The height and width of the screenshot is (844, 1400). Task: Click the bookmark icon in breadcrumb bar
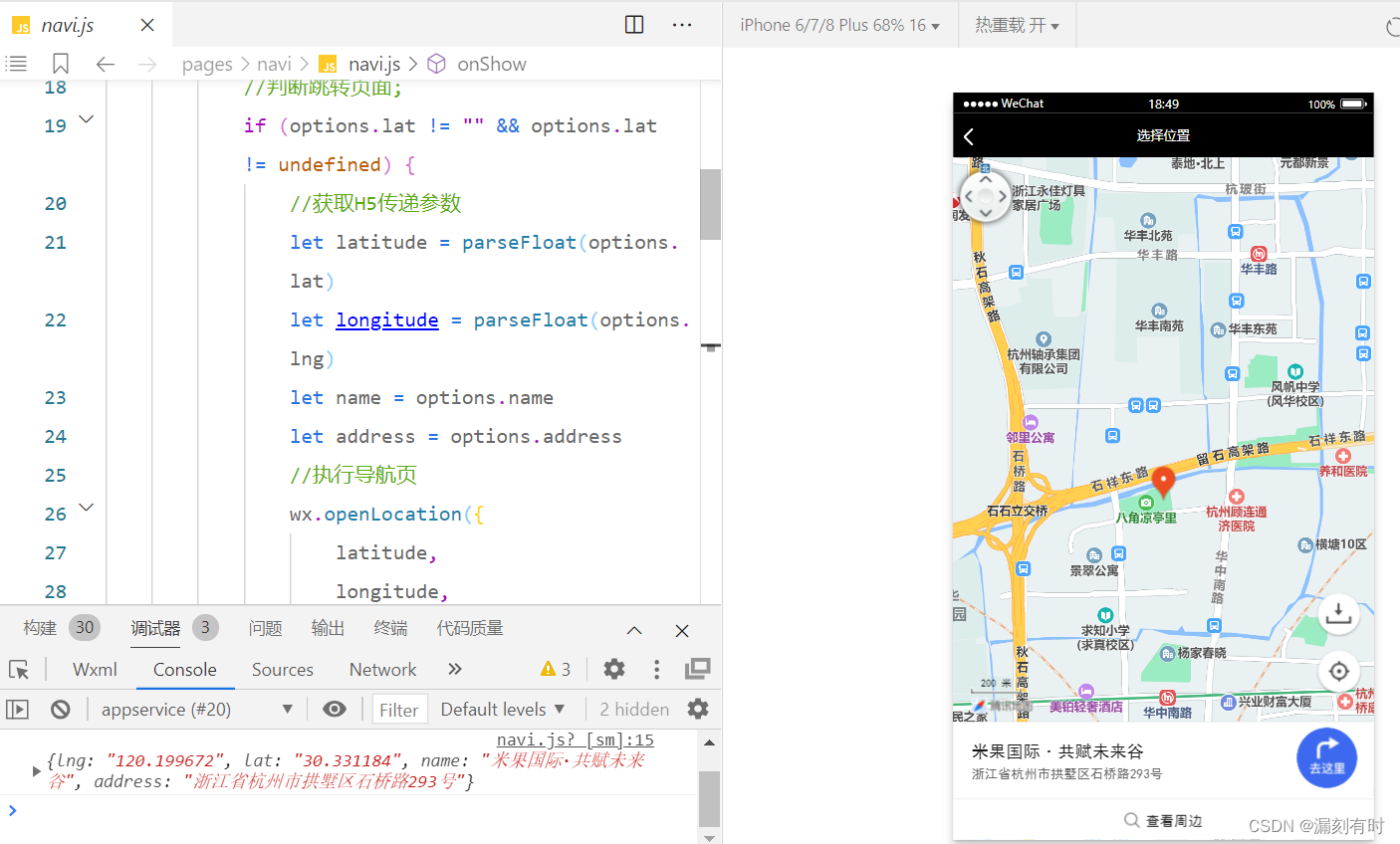pyautogui.click(x=61, y=64)
